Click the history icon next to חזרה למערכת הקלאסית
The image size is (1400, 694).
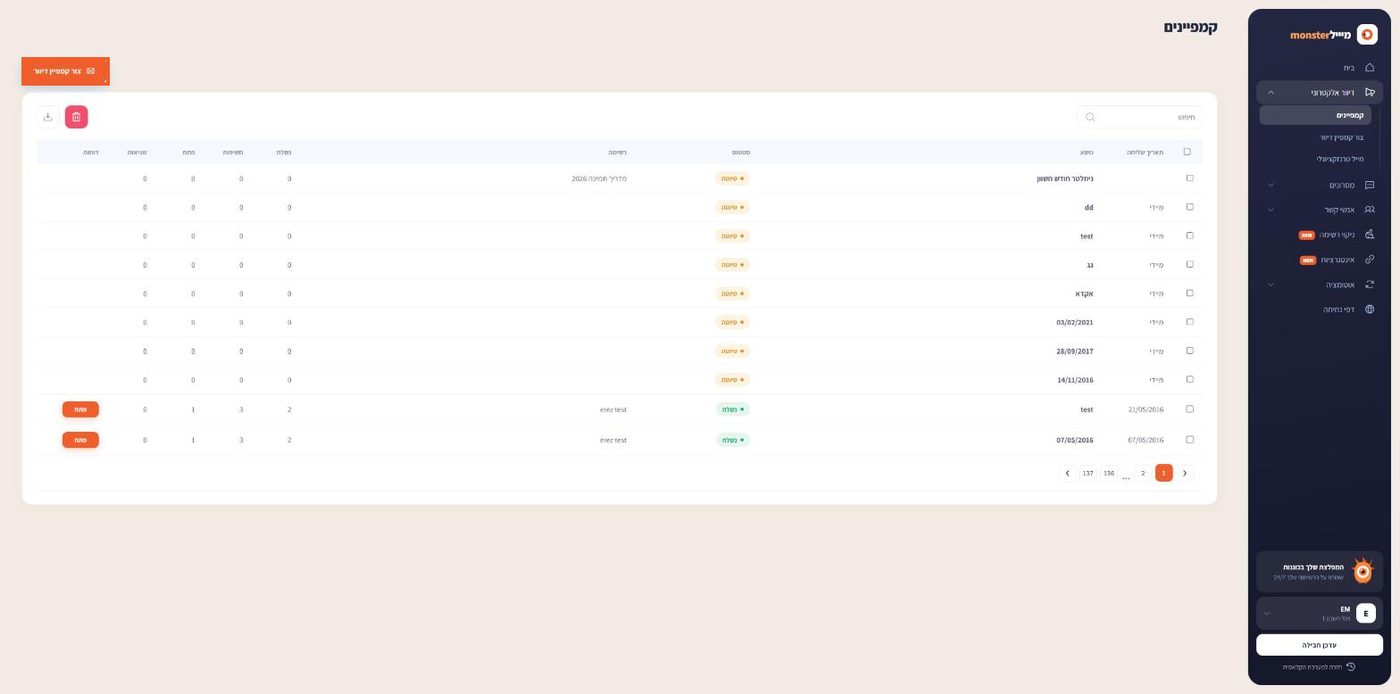1350,667
